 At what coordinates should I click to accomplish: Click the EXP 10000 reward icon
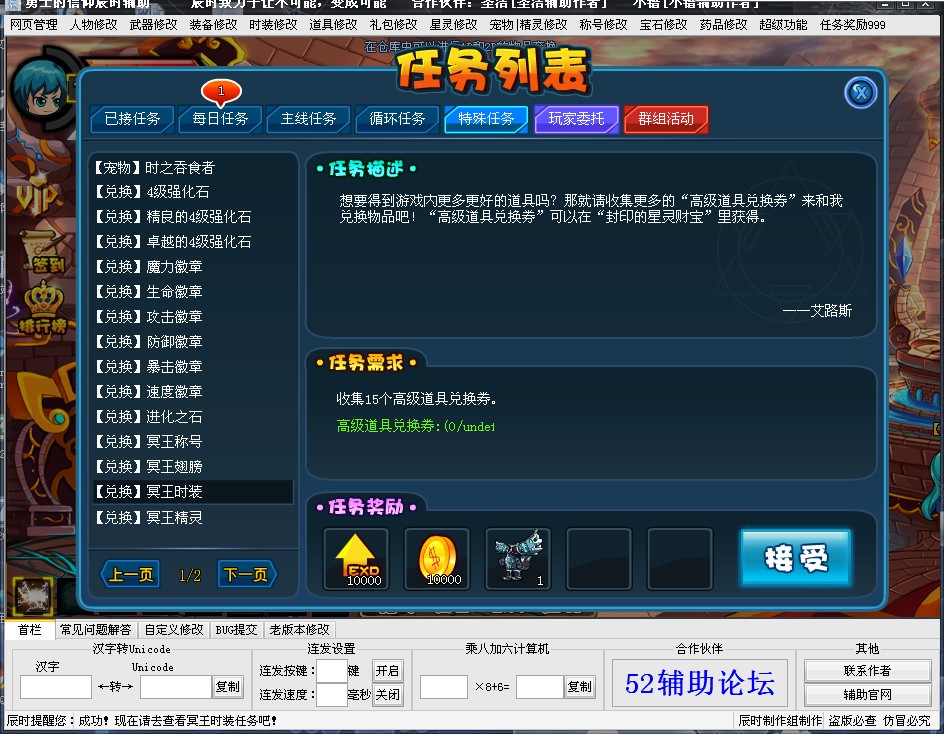[x=356, y=559]
